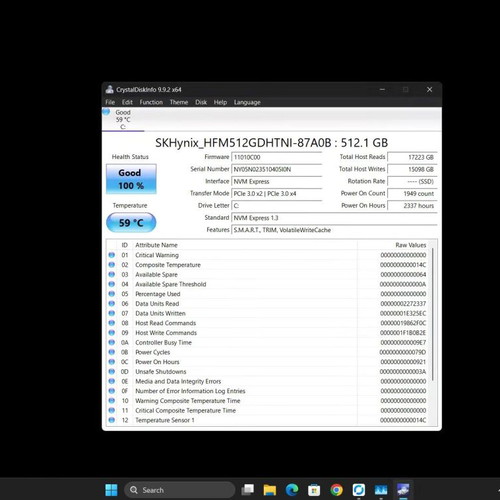Select the Percentage Used attribute name

pos(157,294)
